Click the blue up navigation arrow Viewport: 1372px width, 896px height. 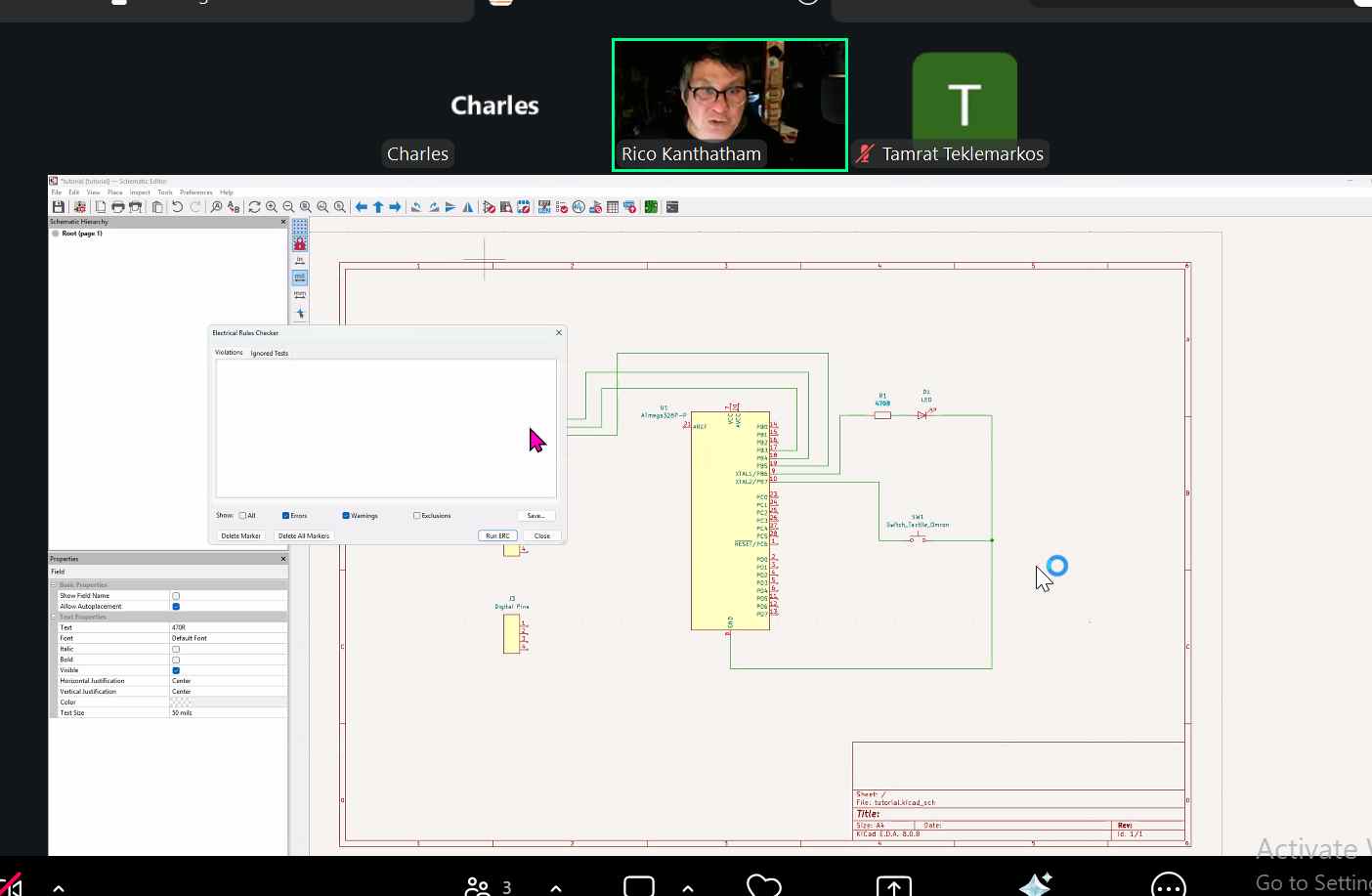click(378, 207)
